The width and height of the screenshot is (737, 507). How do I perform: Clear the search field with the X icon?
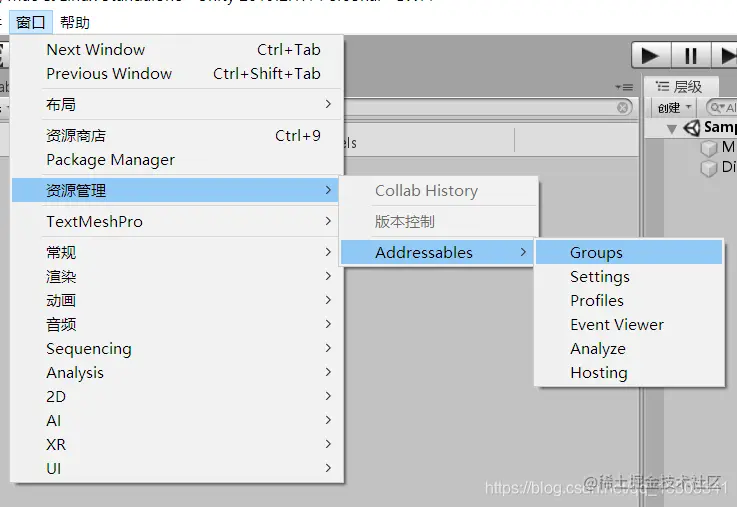point(622,108)
